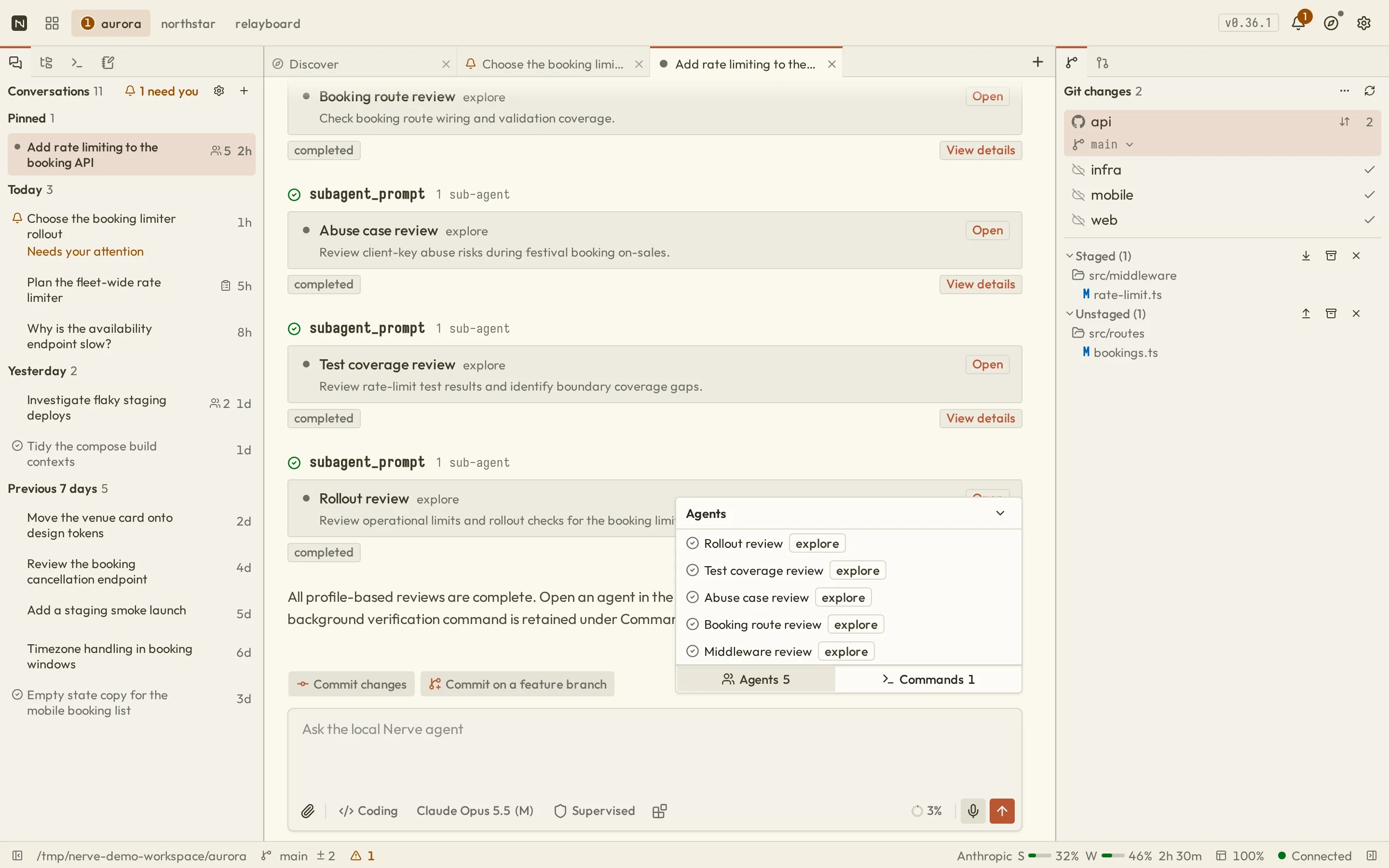This screenshot has height=868, width=1389.
Task: Click the Commit changes button
Action: pyautogui.click(x=351, y=684)
